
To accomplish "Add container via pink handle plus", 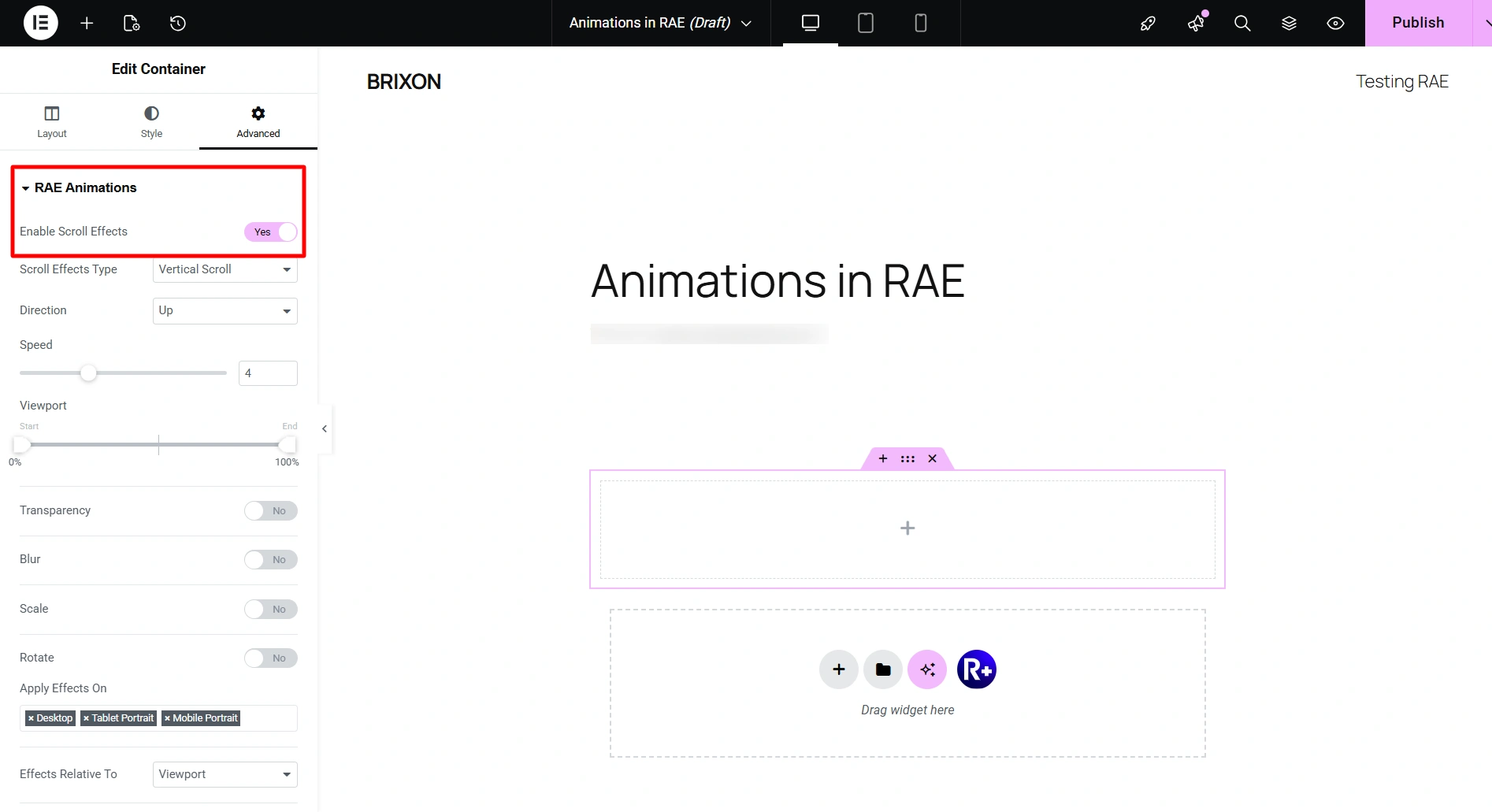I will [x=883, y=458].
